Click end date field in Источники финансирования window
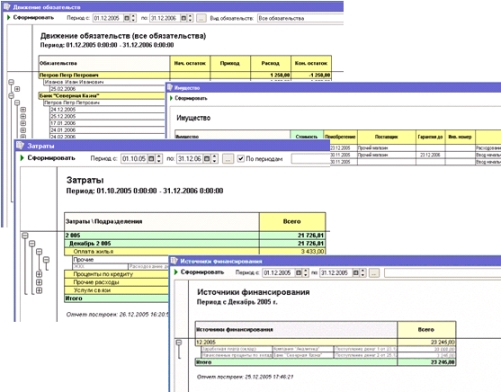Image resolution: width=501 pixels, height=392 pixels. point(335,273)
